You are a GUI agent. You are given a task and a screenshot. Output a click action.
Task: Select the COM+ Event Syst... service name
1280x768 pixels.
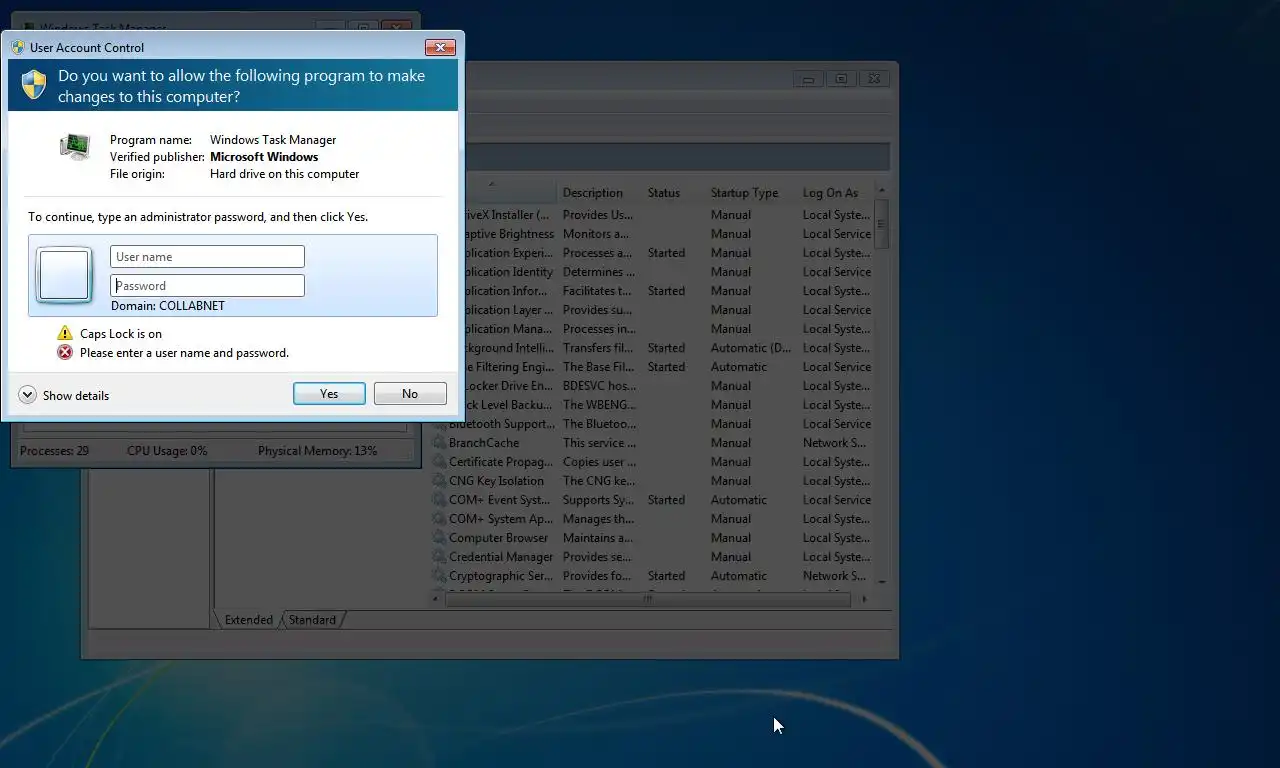click(x=499, y=500)
